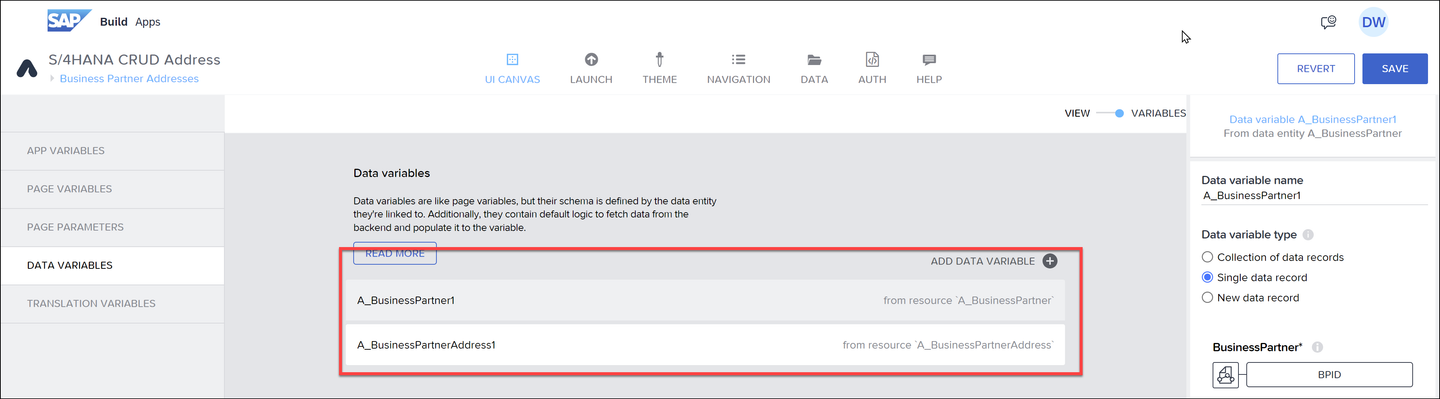The image size is (1440, 399).
Task: Open the DW user avatar
Action: point(1373,22)
